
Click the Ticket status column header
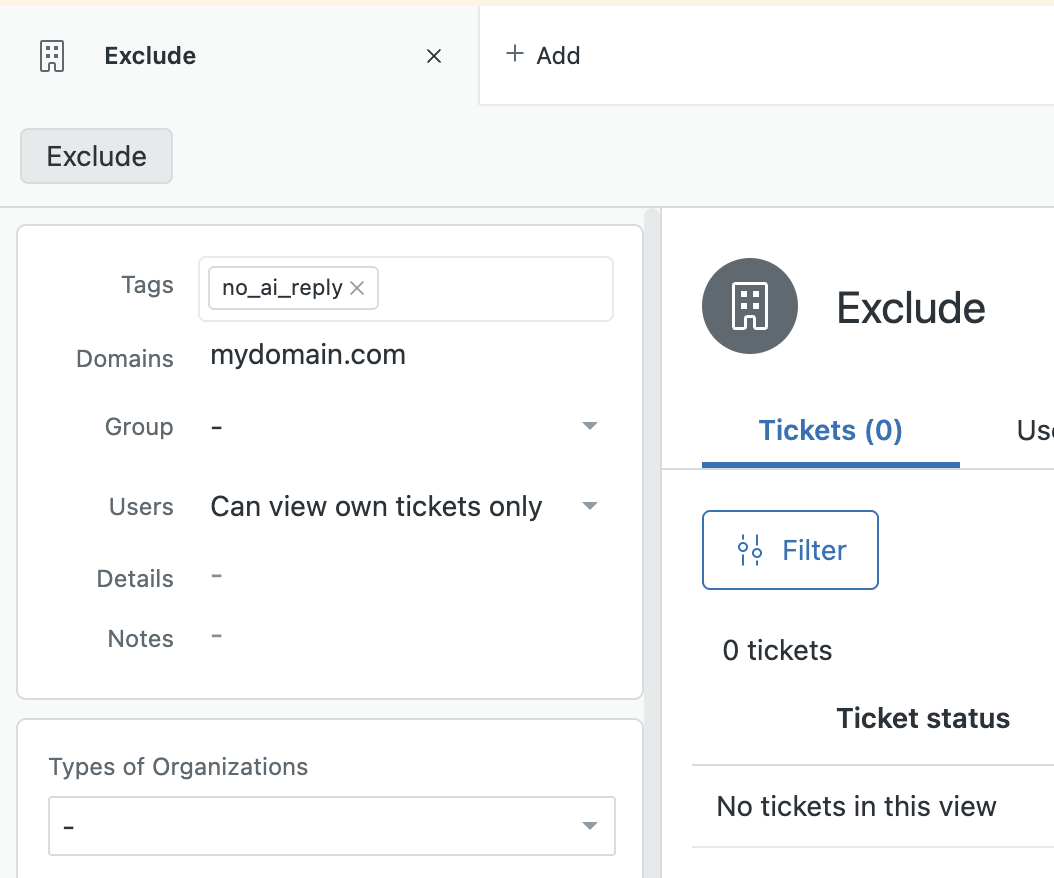click(x=922, y=718)
